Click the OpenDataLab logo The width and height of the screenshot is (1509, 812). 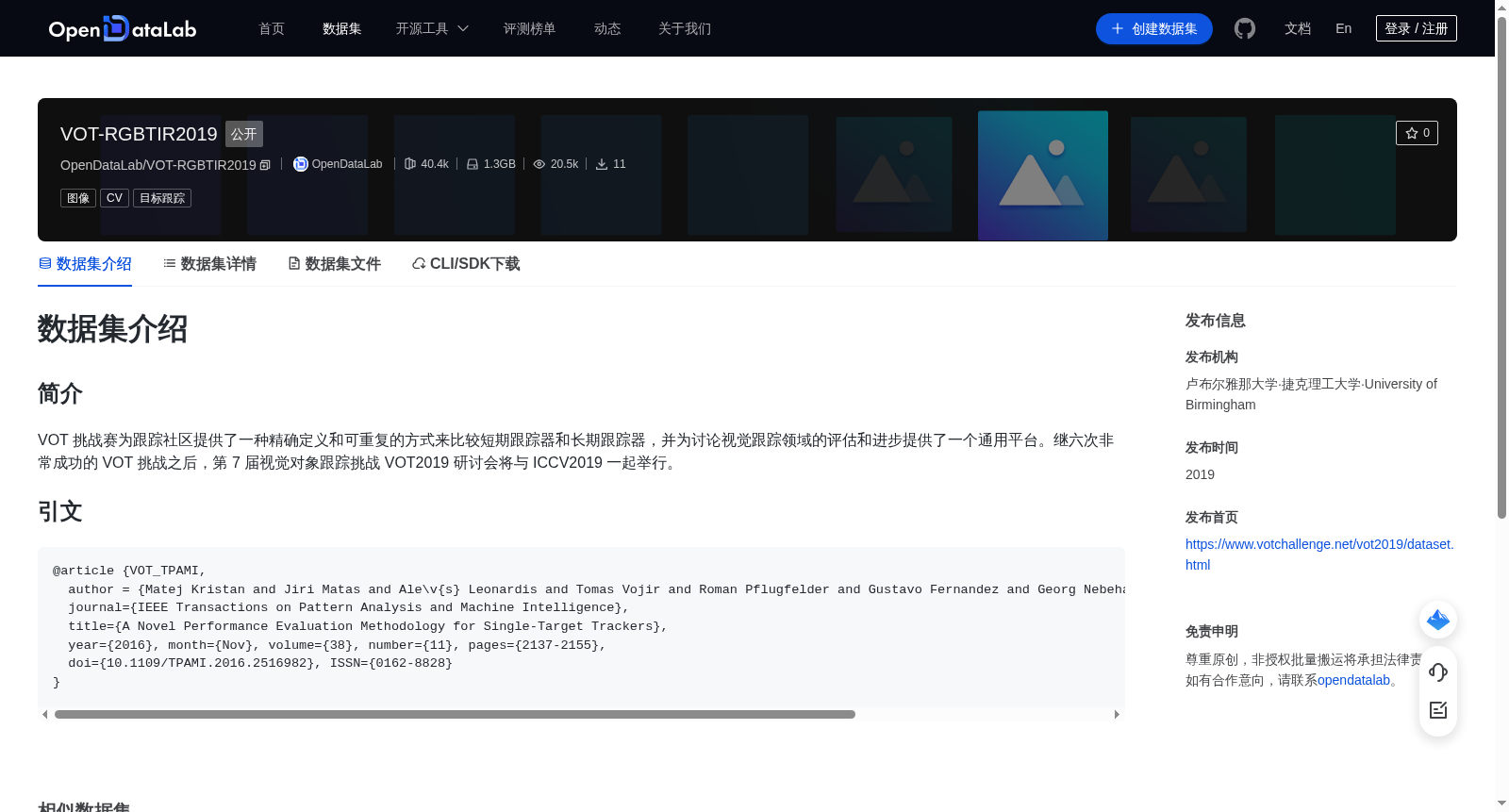[x=123, y=28]
